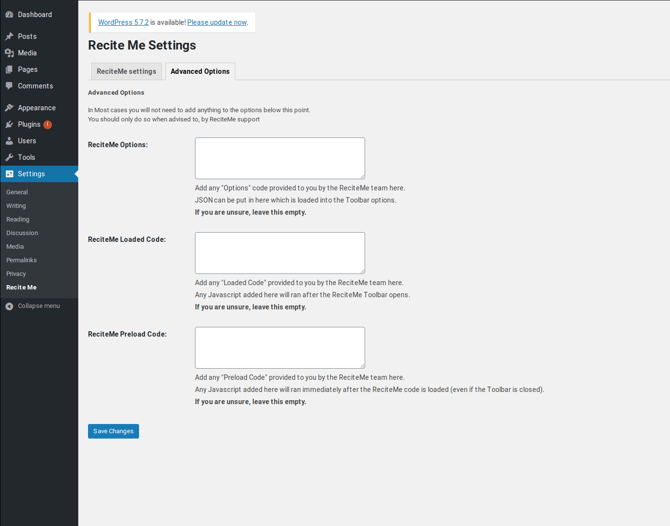Click the Comments speech bubble icon

(x=9, y=86)
